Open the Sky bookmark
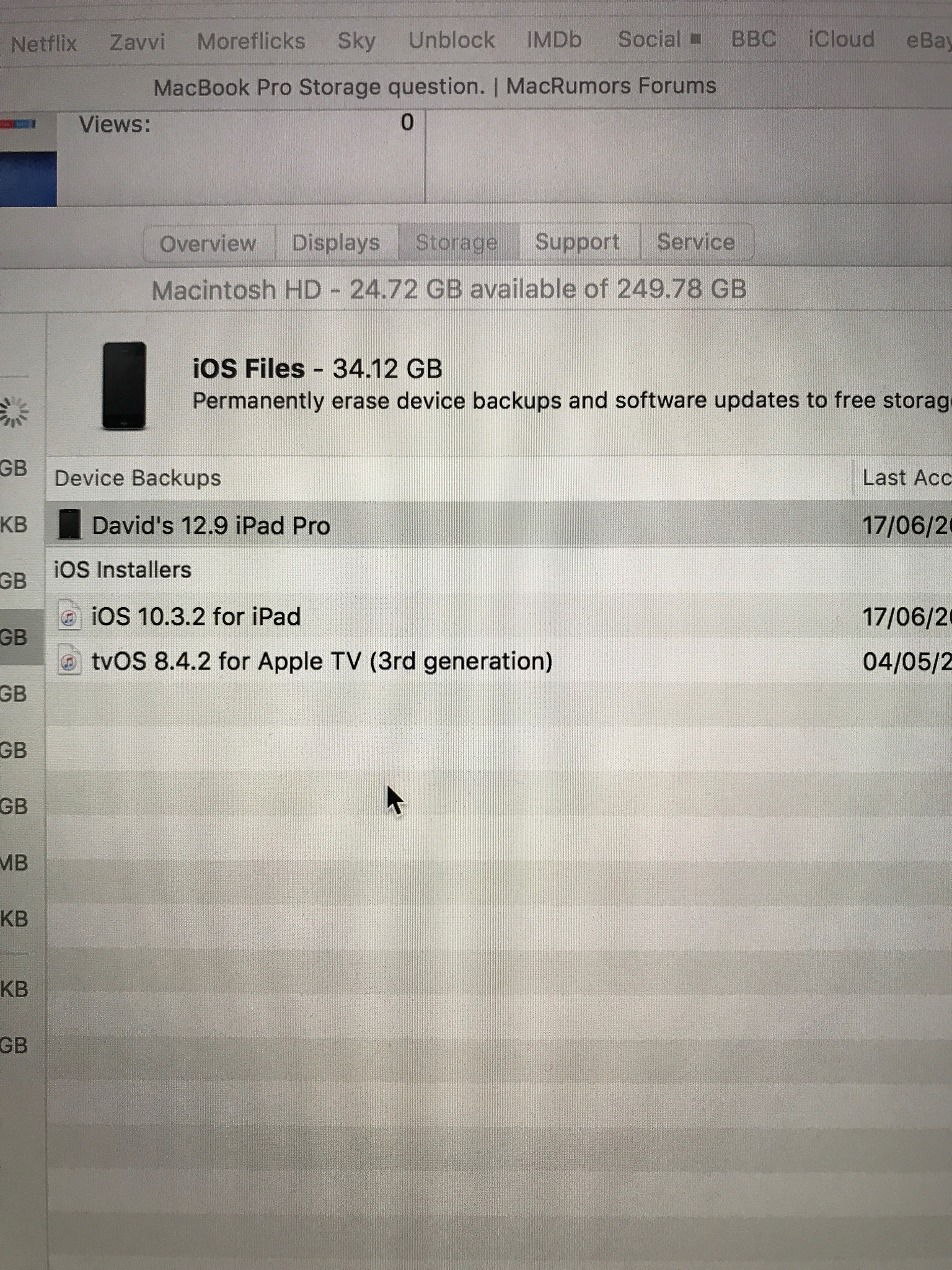952x1270 pixels. coord(356,41)
